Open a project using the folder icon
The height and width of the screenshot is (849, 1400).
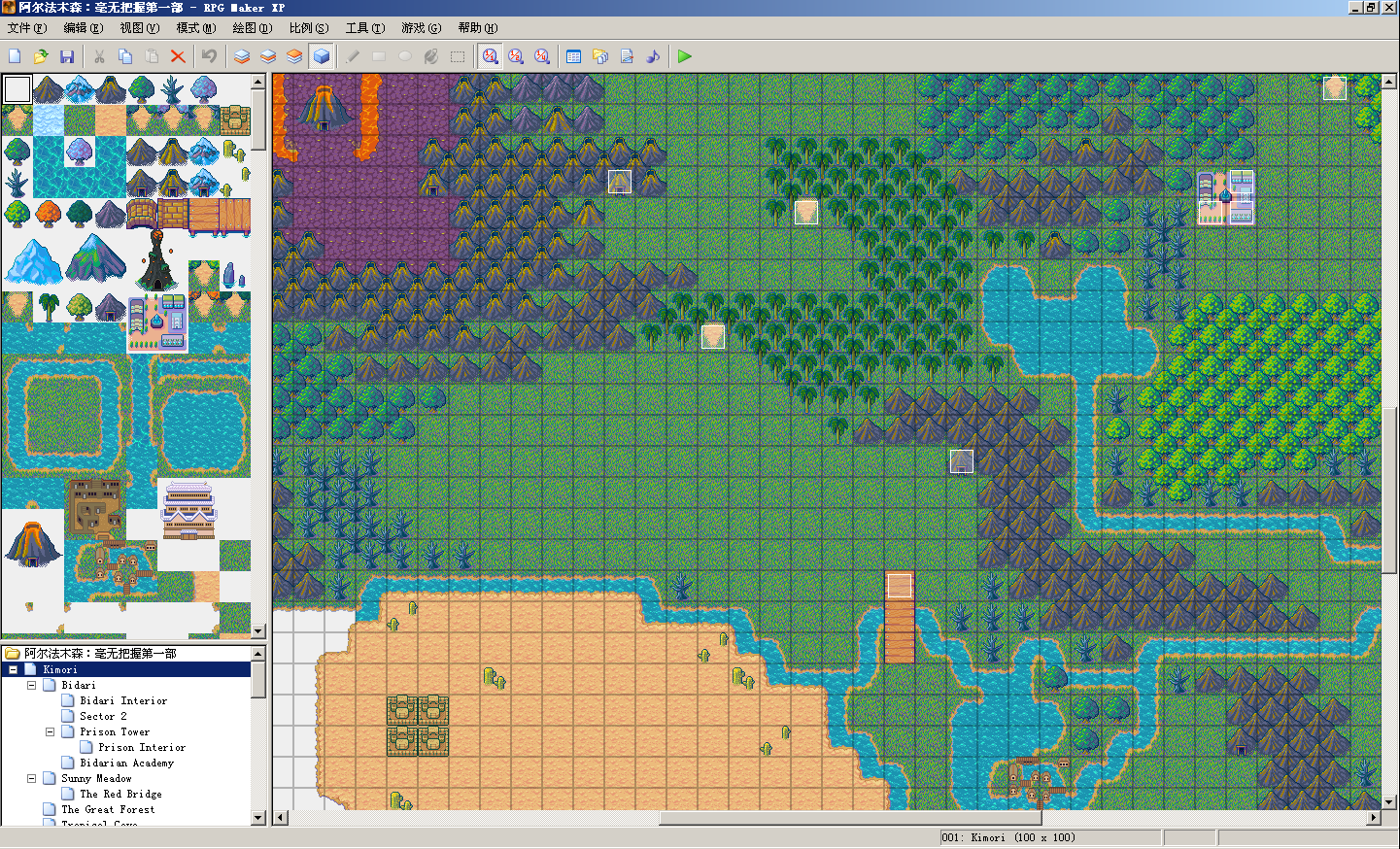coord(41,56)
